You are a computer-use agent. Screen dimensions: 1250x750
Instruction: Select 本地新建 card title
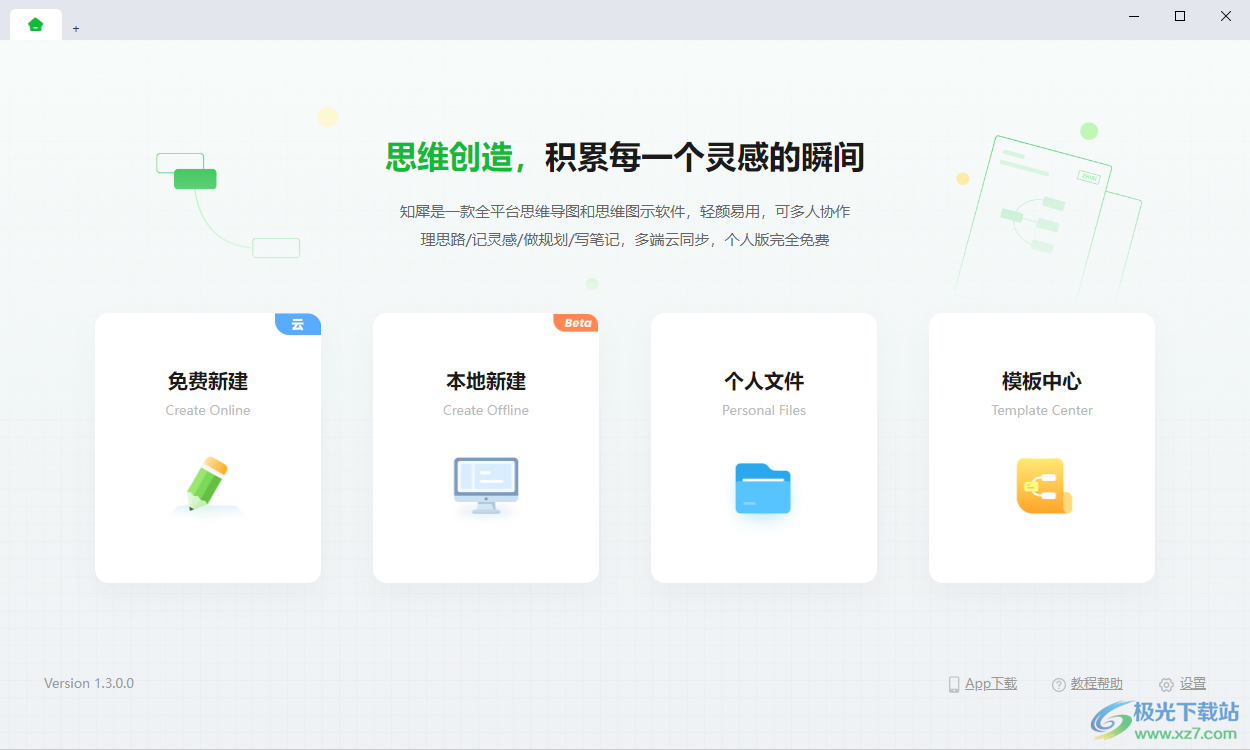tap(486, 381)
